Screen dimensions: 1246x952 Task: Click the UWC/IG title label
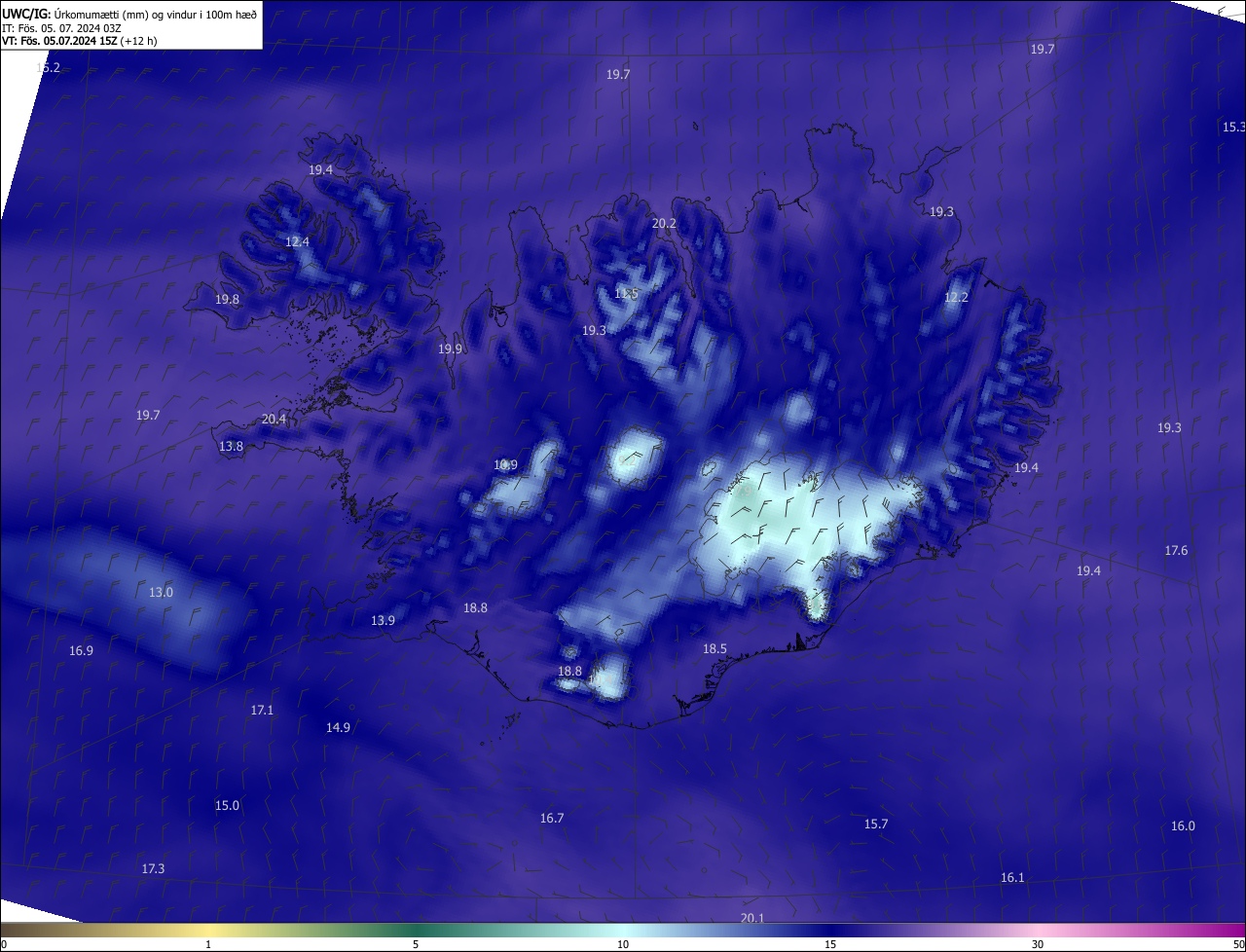click(x=24, y=15)
